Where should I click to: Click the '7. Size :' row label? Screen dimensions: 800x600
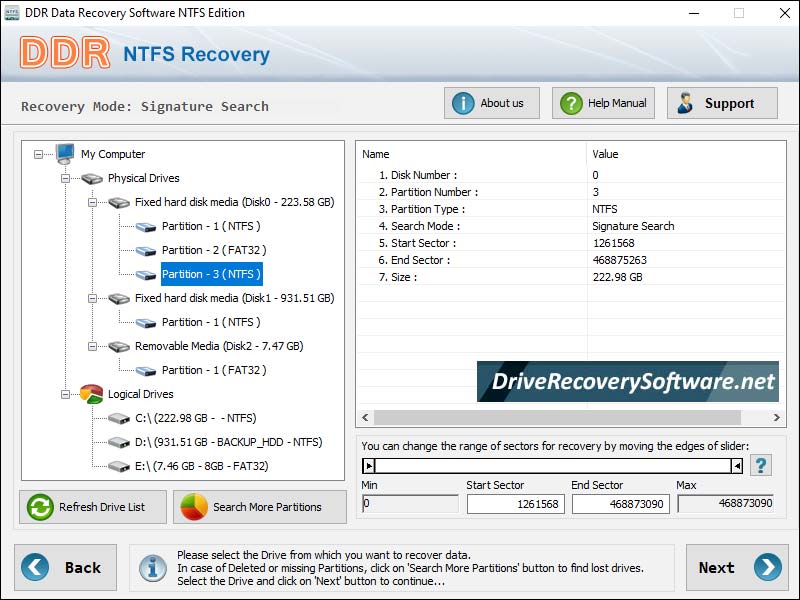(x=397, y=278)
